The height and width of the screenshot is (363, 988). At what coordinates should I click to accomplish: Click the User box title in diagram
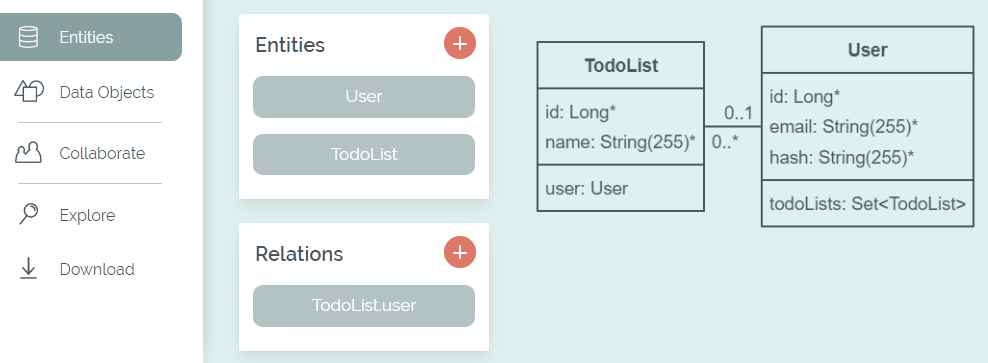868,50
